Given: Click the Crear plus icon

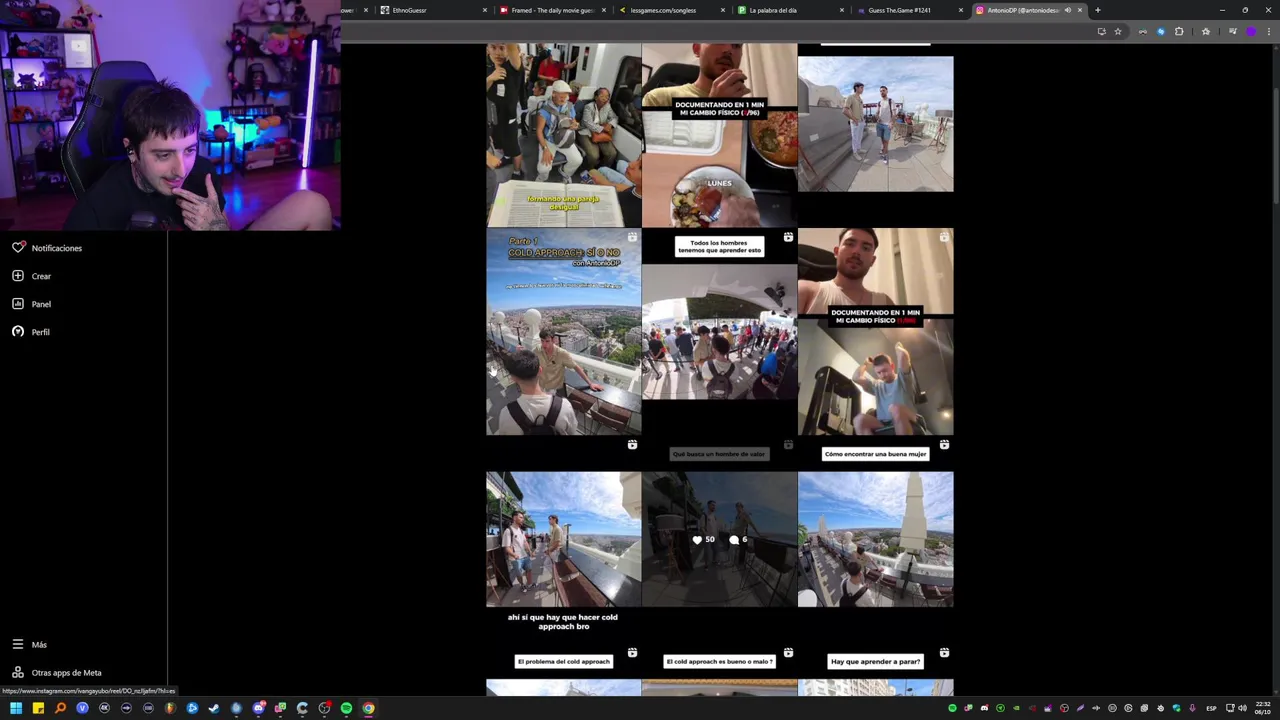Looking at the screenshot, I should click(18, 275).
